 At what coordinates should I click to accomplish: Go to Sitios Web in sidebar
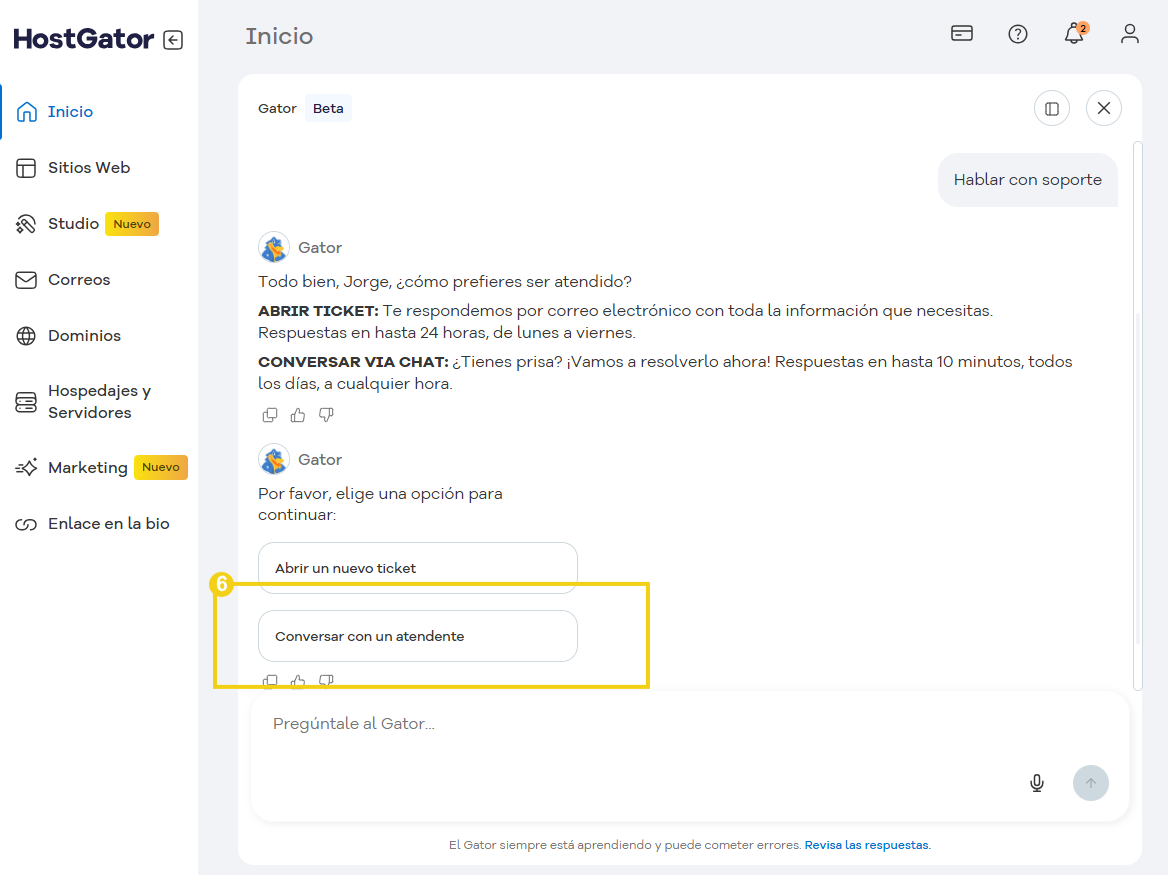[x=89, y=168]
